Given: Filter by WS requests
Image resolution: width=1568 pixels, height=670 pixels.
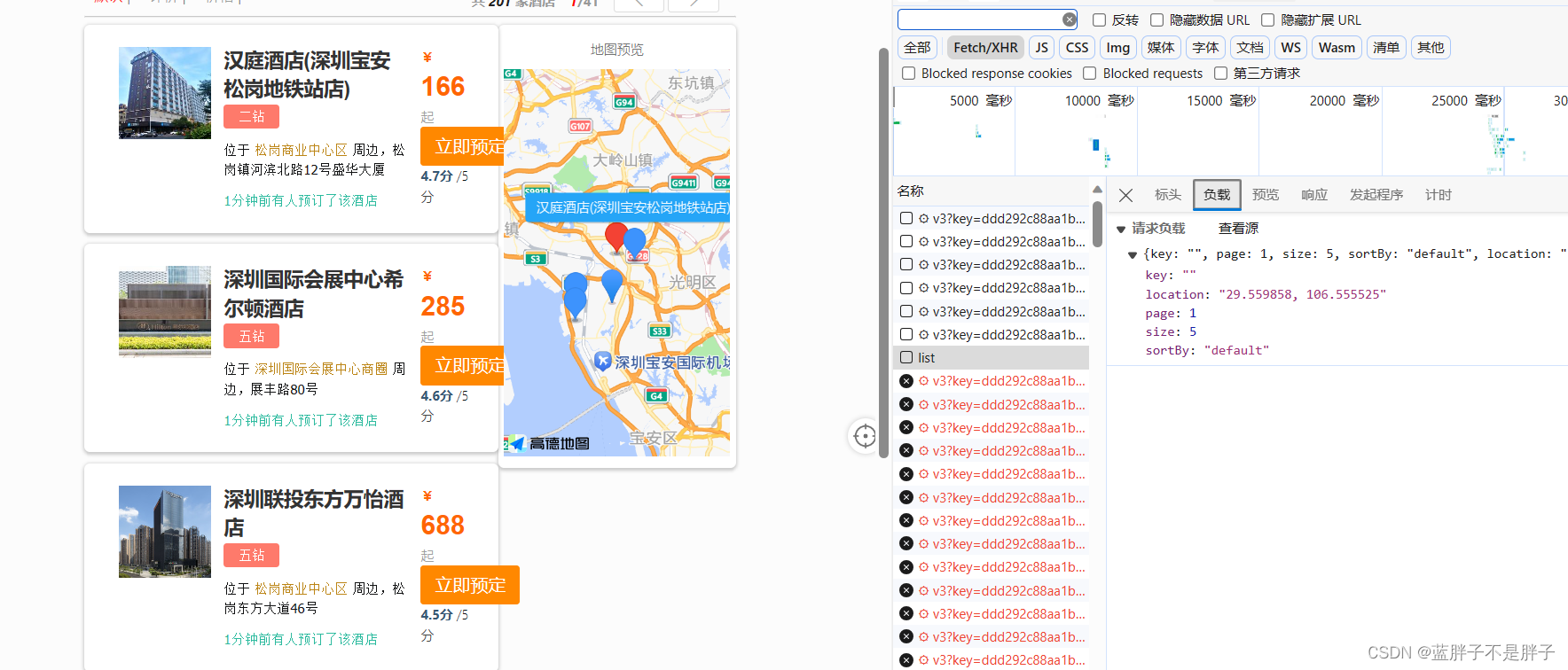Looking at the screenshot, I should pos(1291,47).
